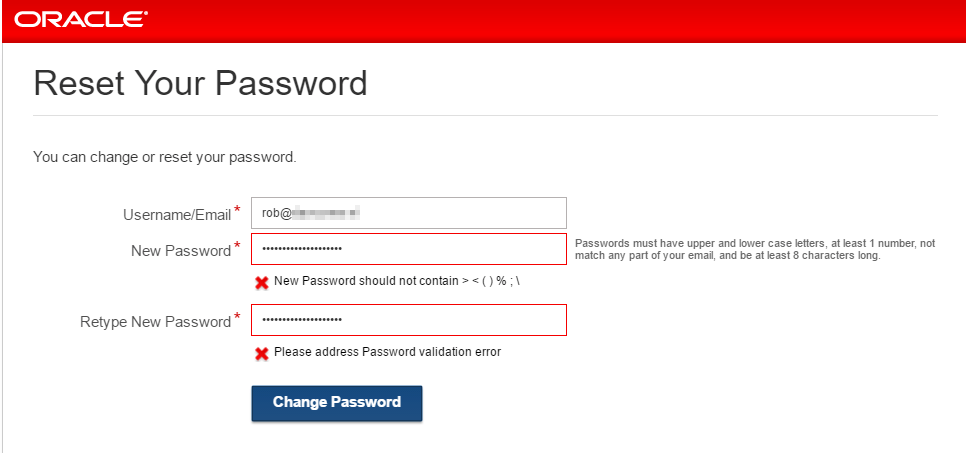
Task: Click the New Password label text
Action: [x=181, y=251]
